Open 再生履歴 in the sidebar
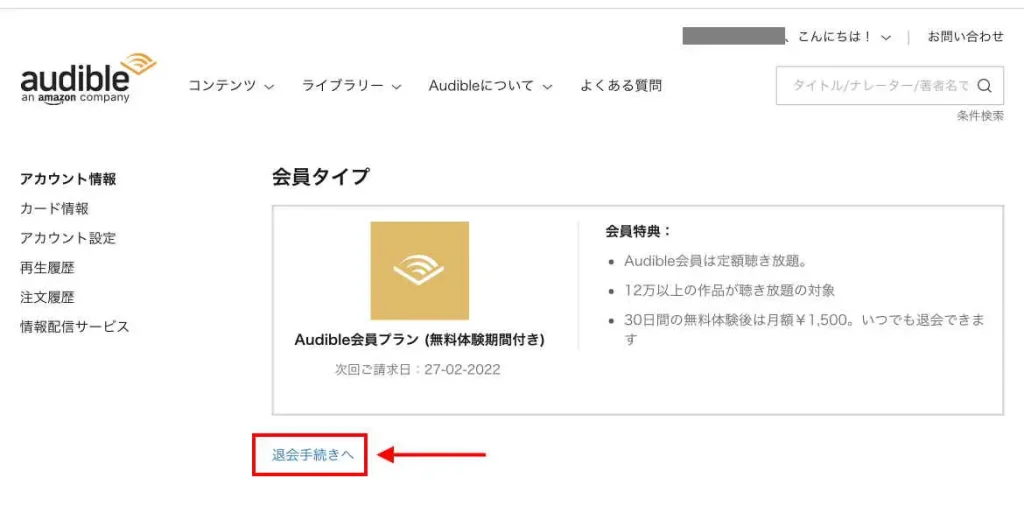The height and width of the screenshot is (513, 1024). pyautogui.click(x=47, y=268)
